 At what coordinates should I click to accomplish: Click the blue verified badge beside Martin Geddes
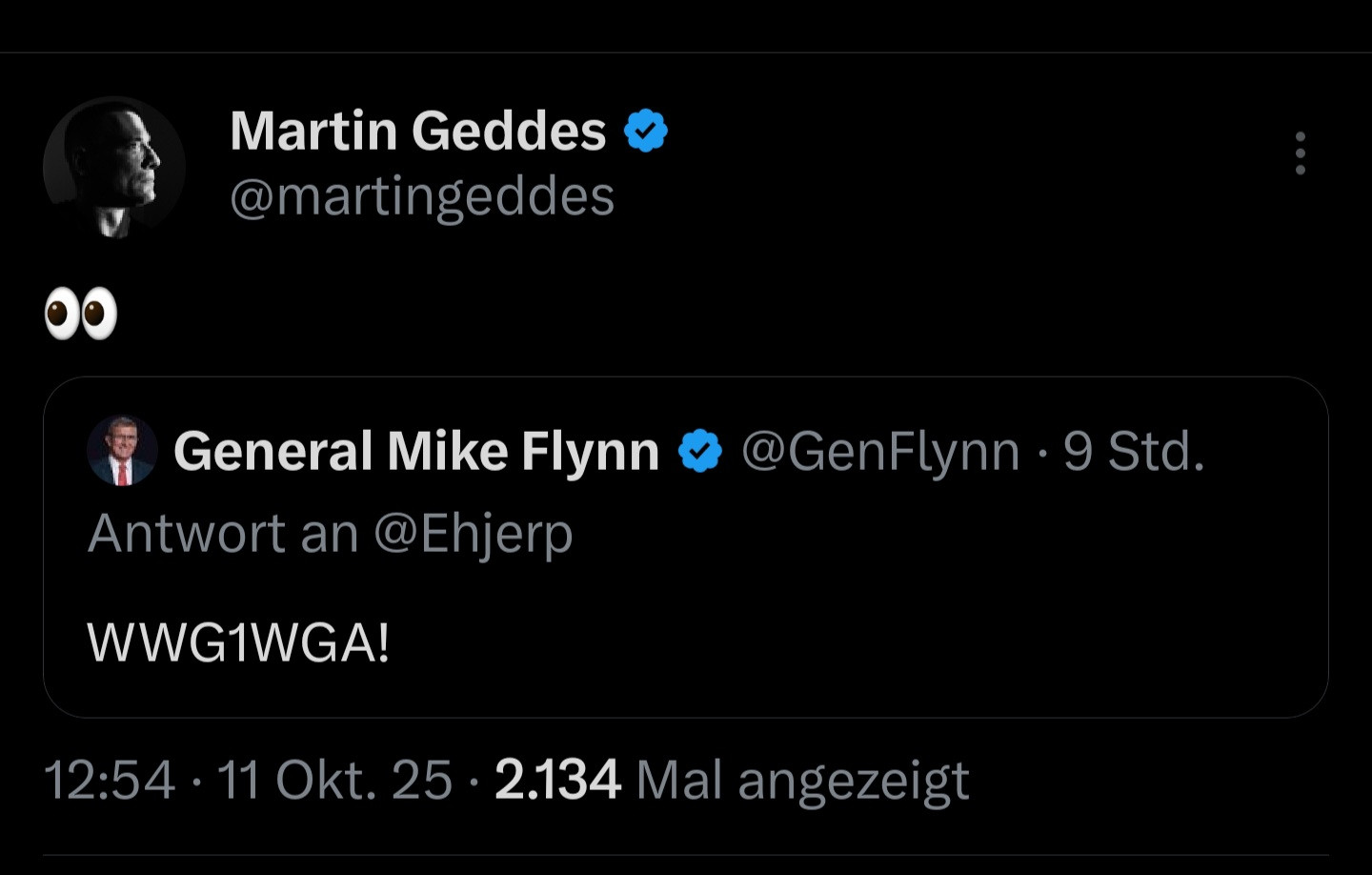pos(646,132)
